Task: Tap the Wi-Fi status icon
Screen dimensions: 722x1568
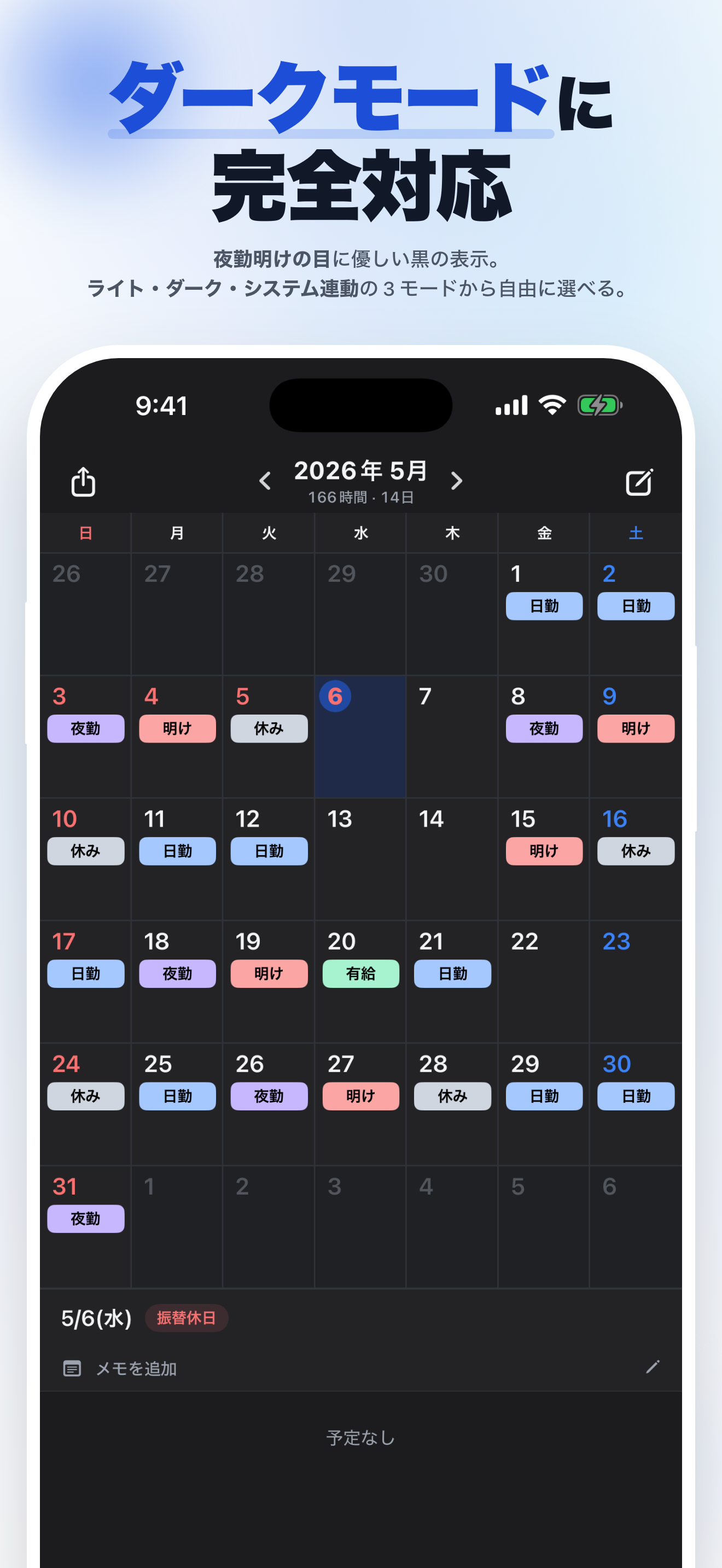Action: pos(552,405)
